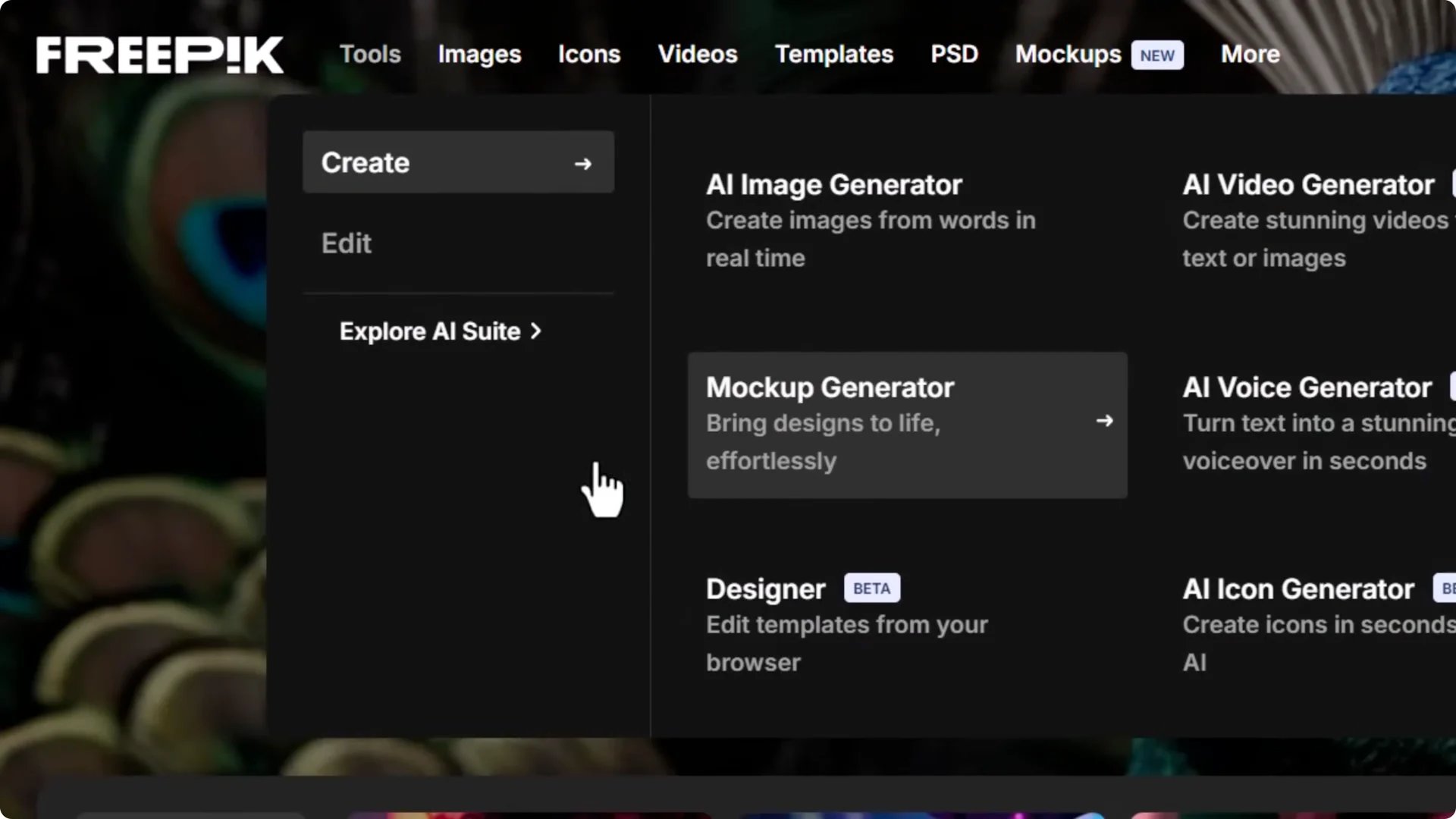Expand Explore AI Suite with its chevron
The width and height of the screenshot is (1456, 819).
537,331
